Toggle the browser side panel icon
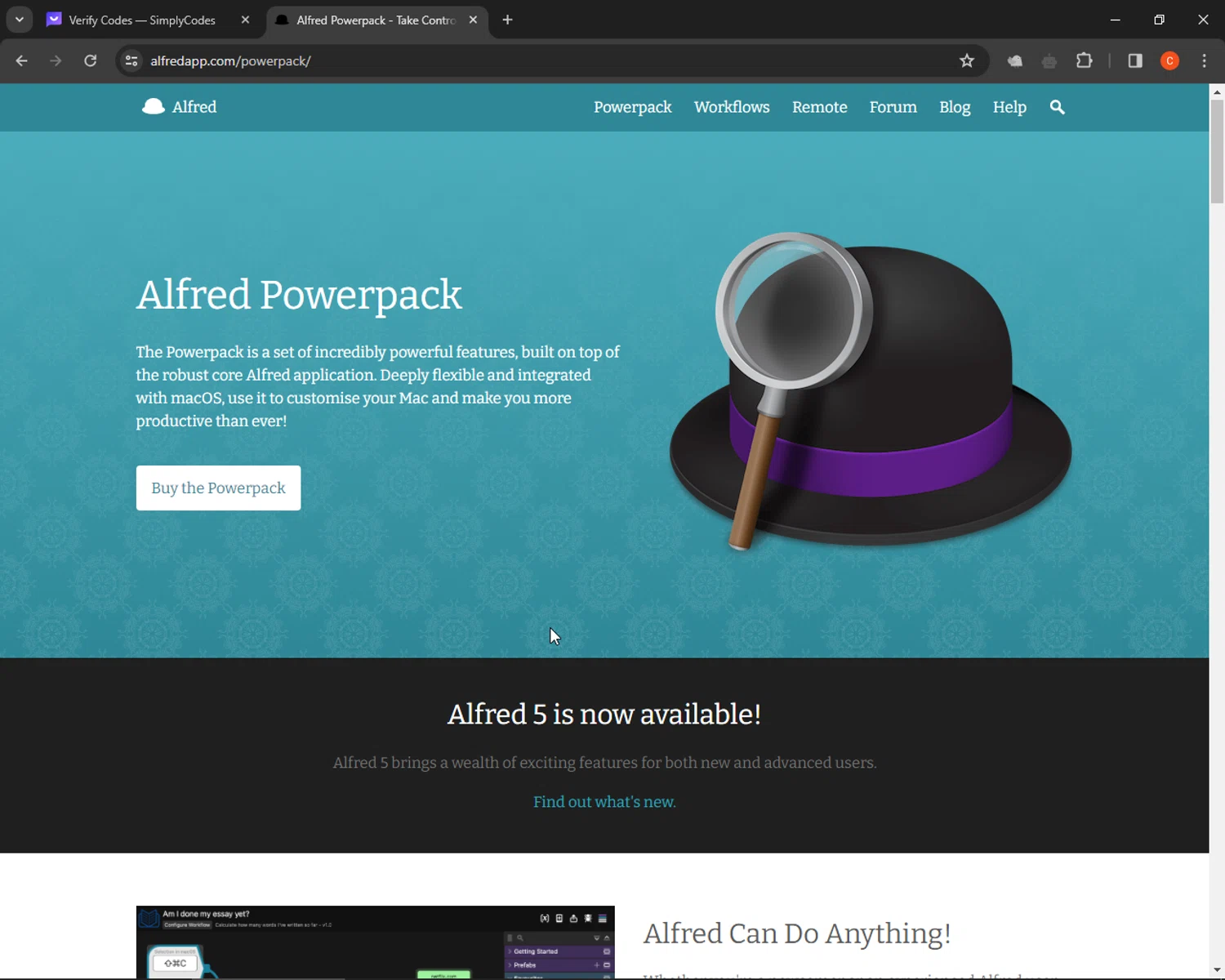Screen dimensions: 1225x980 click(x=1135, y=60)
